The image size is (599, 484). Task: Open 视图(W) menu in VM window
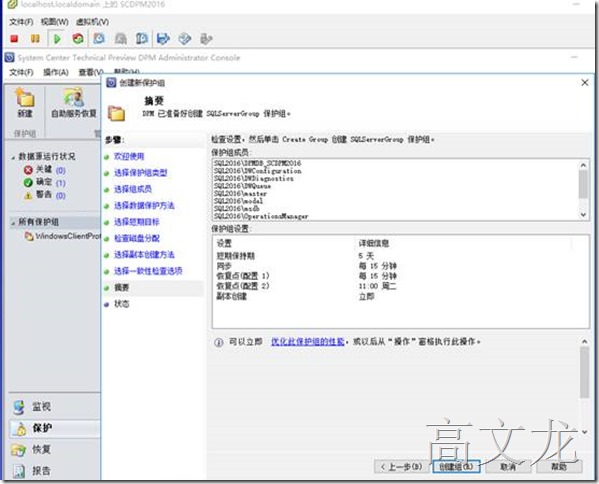tap(55, 22)
